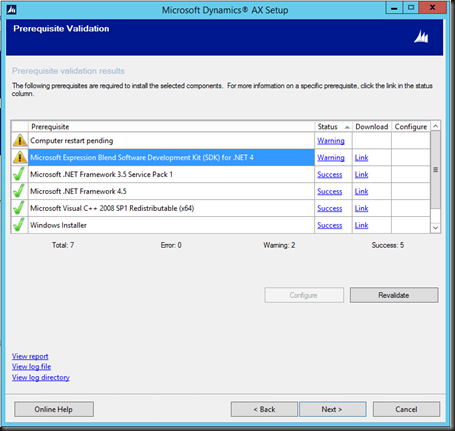Click the Revalidate button
Image resolution: width=455 pixels, height=431 pixels.
[x=394, y=295]
